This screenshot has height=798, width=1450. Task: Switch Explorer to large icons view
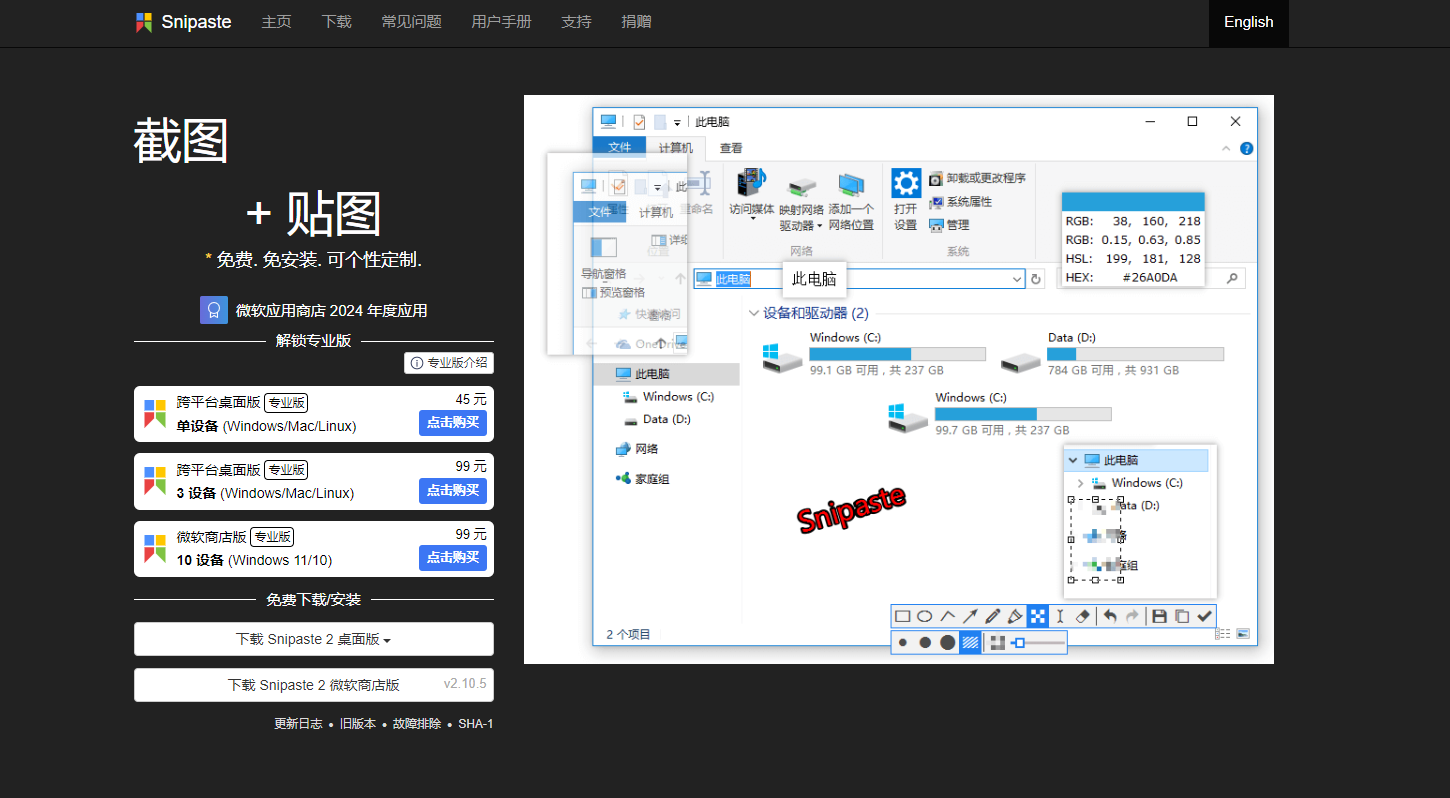pyautogui.click(x=1243, y=634)
